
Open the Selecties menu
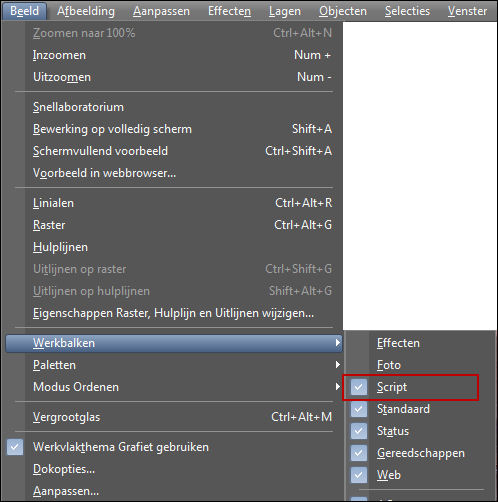407,11
